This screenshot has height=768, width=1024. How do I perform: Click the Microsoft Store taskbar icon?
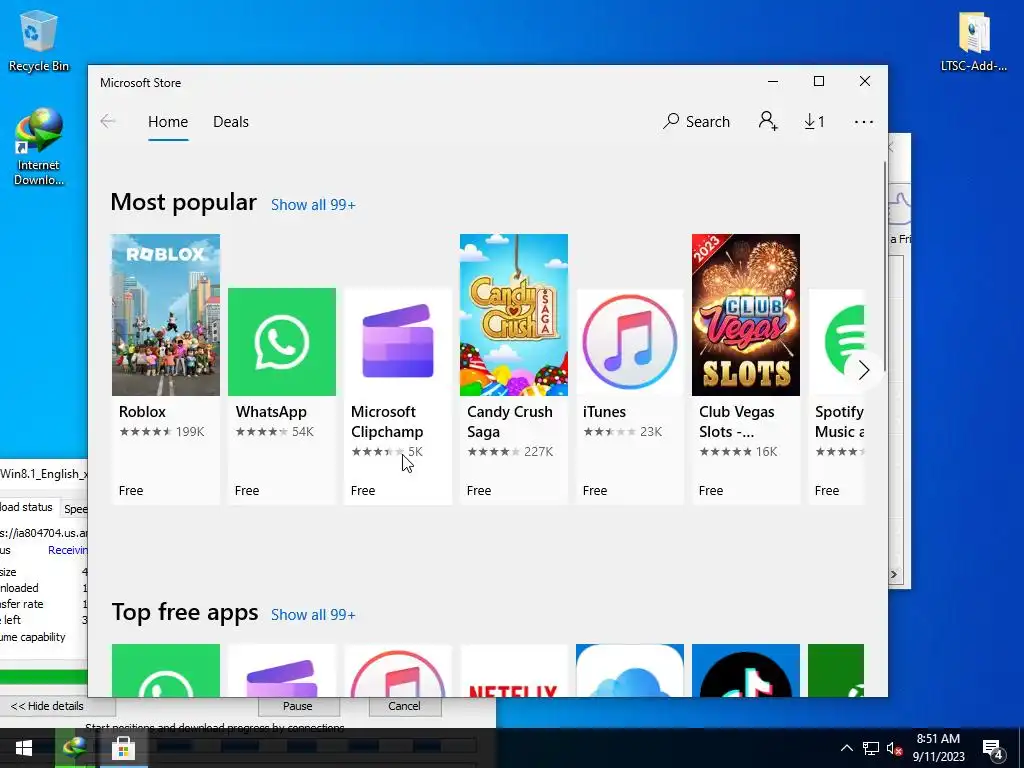click(x=123, y=748)
